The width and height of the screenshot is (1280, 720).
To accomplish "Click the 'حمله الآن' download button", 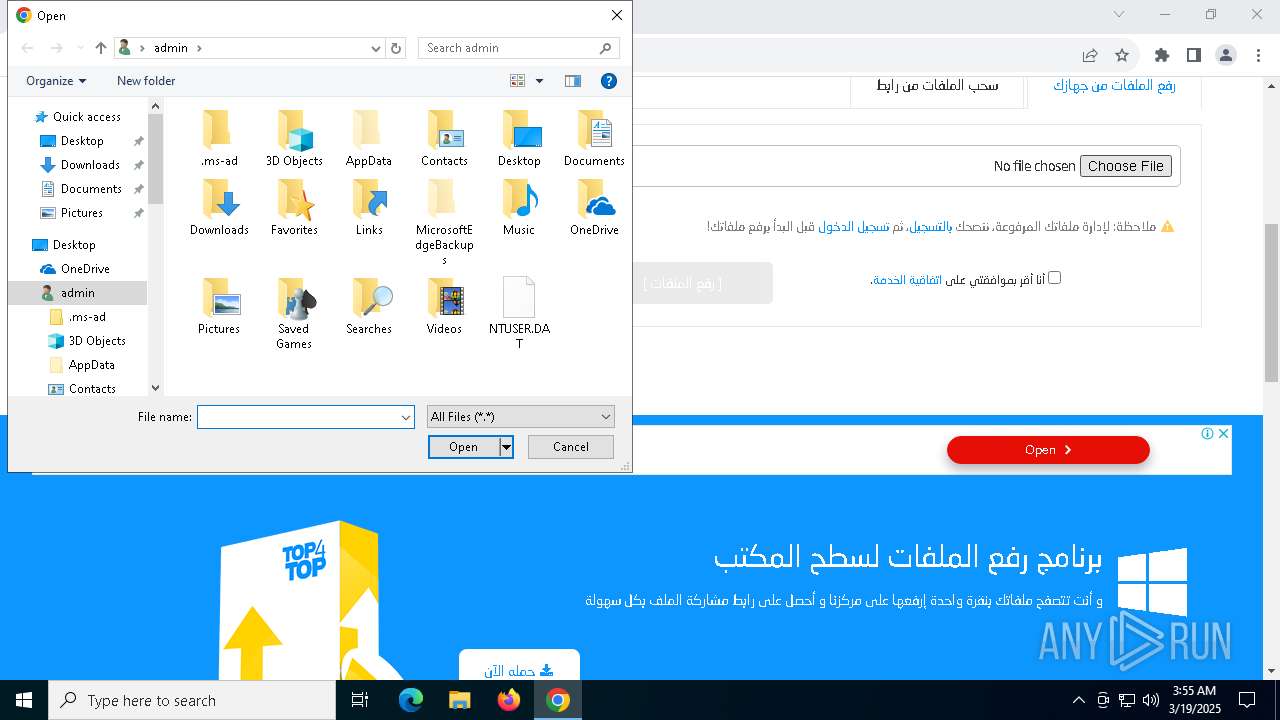I will click(519, 670).
